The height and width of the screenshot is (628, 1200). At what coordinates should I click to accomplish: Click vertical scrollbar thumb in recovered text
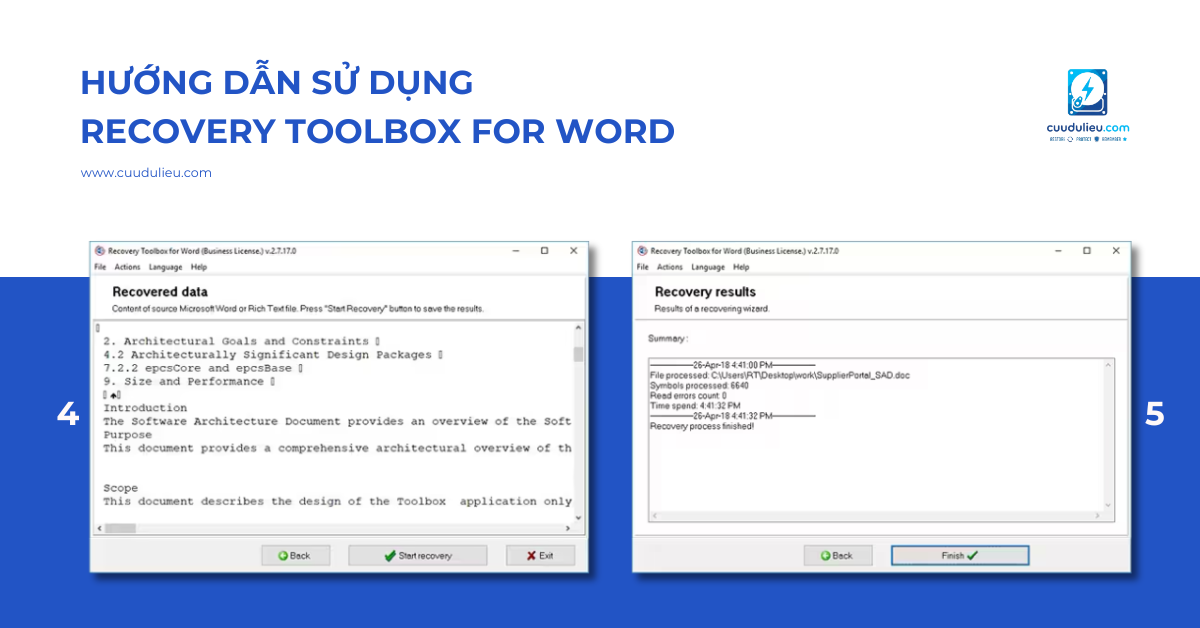(578, 353)
